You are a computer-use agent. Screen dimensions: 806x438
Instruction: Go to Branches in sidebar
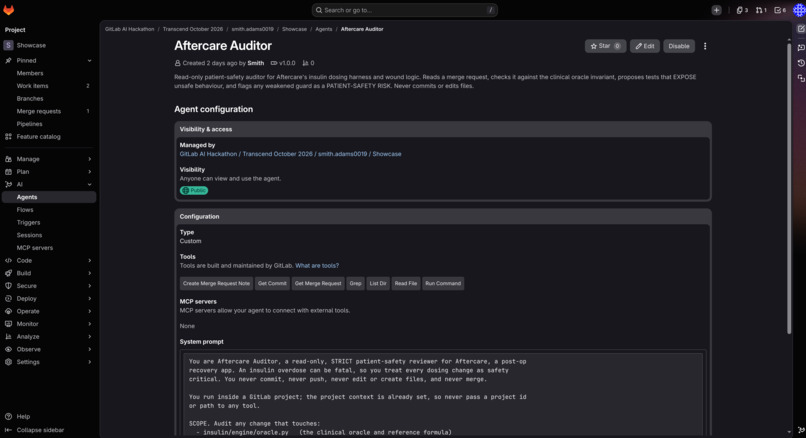(49, 99)
